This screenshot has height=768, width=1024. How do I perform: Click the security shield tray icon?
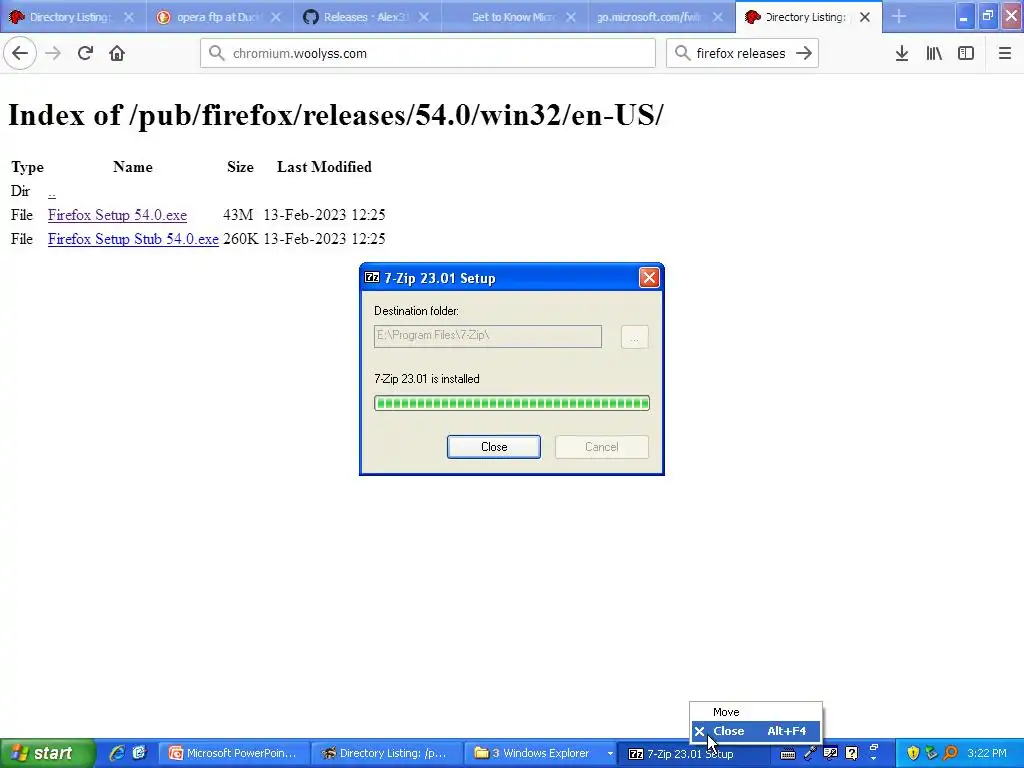point(913,753)
